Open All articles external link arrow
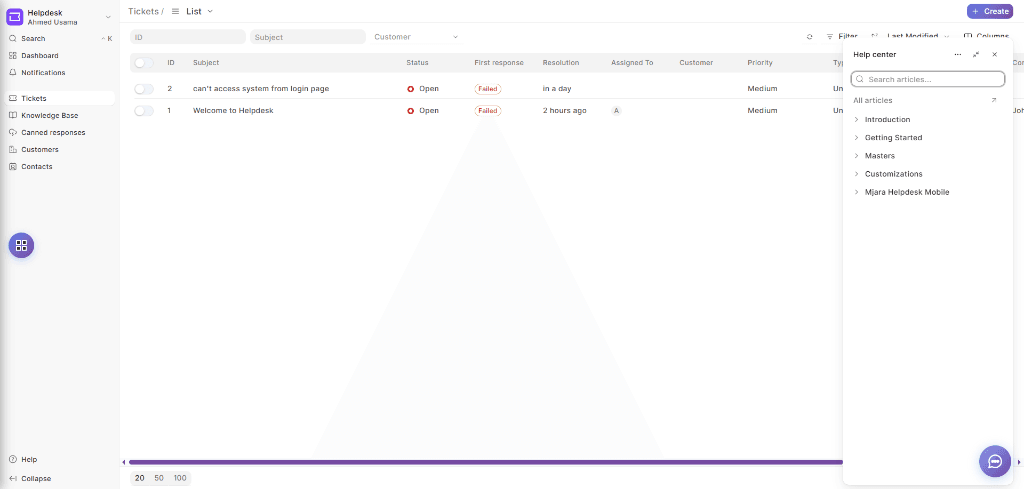 pos(994,101)
